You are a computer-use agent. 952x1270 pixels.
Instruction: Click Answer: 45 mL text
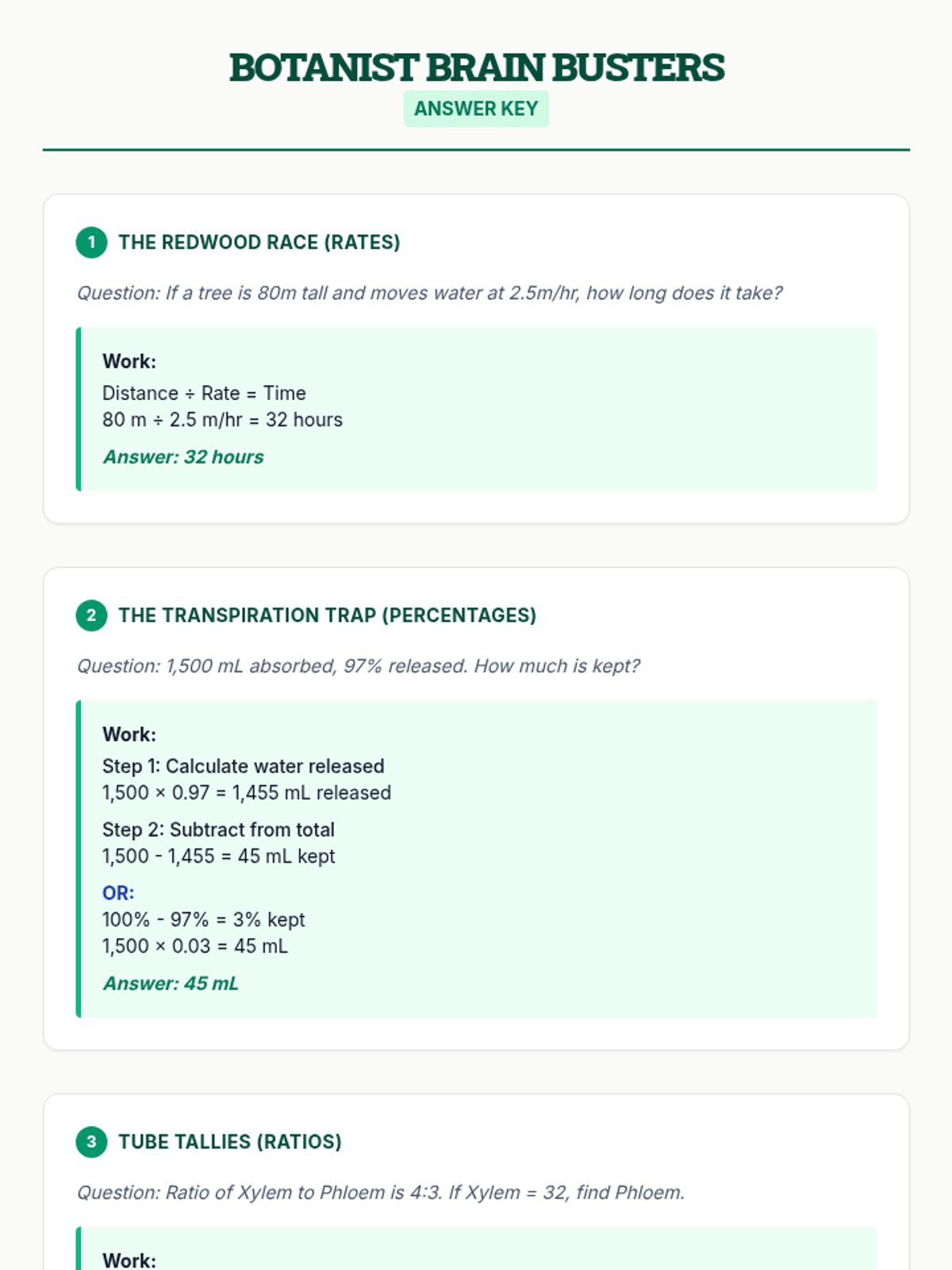tap(171, 983)
